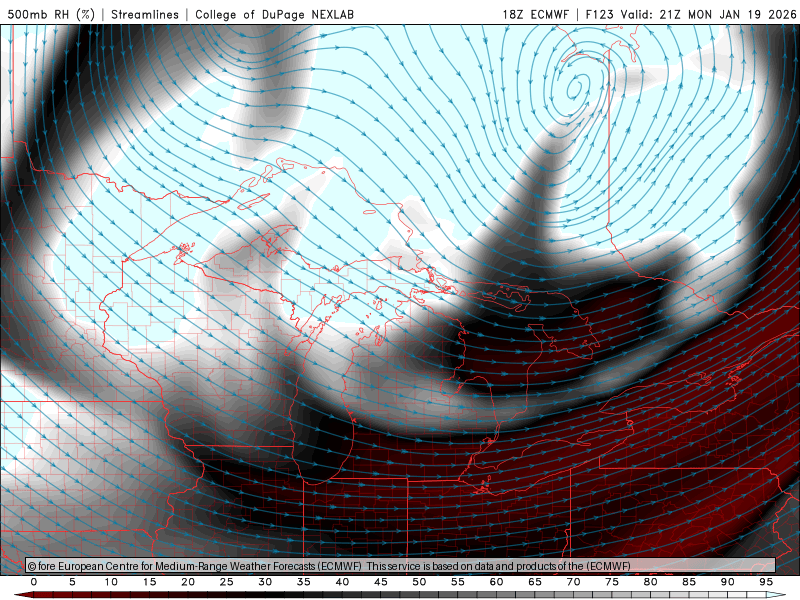
Task: Click the "5" label on the color scale
Action: click(72, 582)
